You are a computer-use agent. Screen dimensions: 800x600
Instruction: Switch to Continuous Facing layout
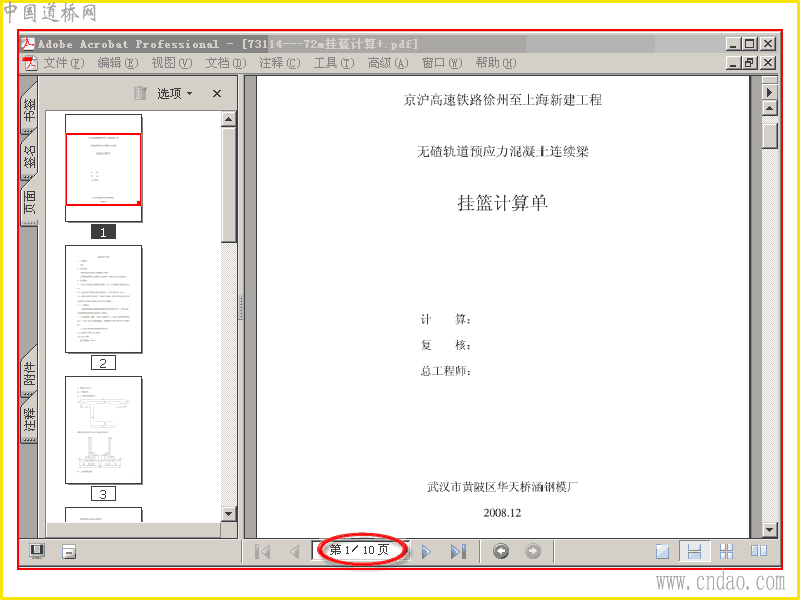pos(727,551)
